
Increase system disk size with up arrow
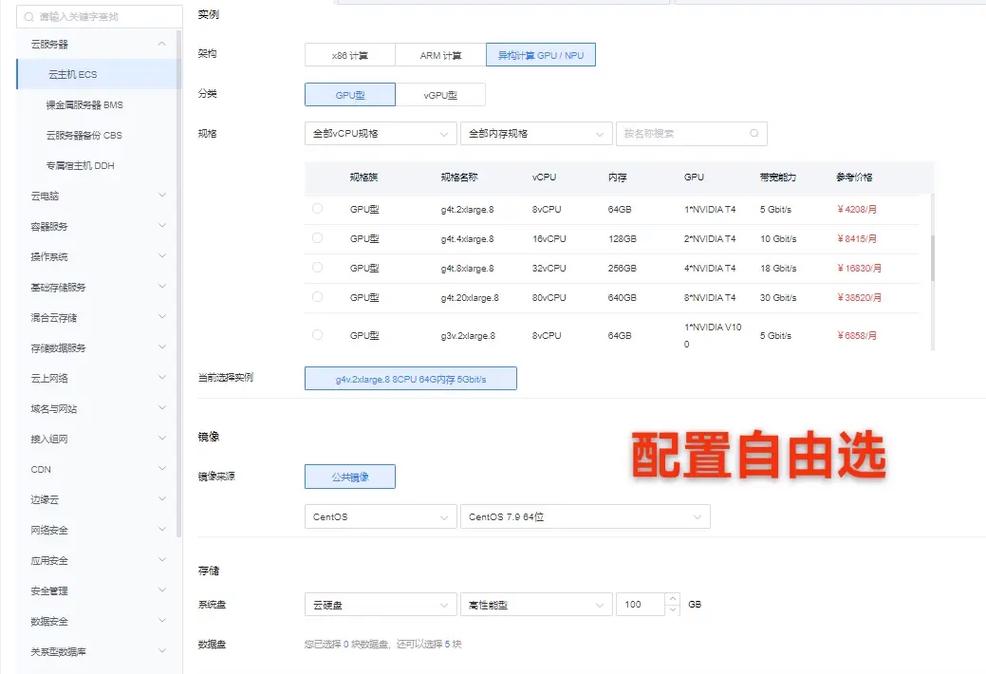(672, 599)
